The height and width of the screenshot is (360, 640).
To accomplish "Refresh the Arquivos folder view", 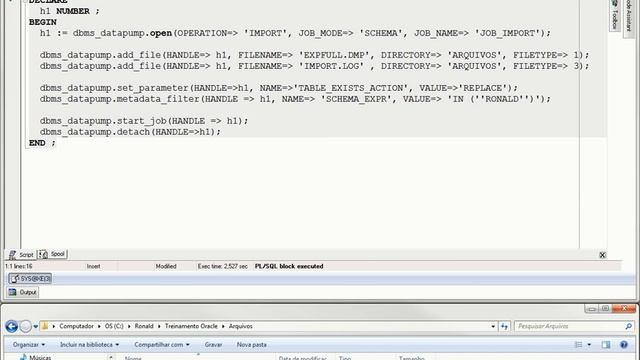I will [x=504, y=326].
